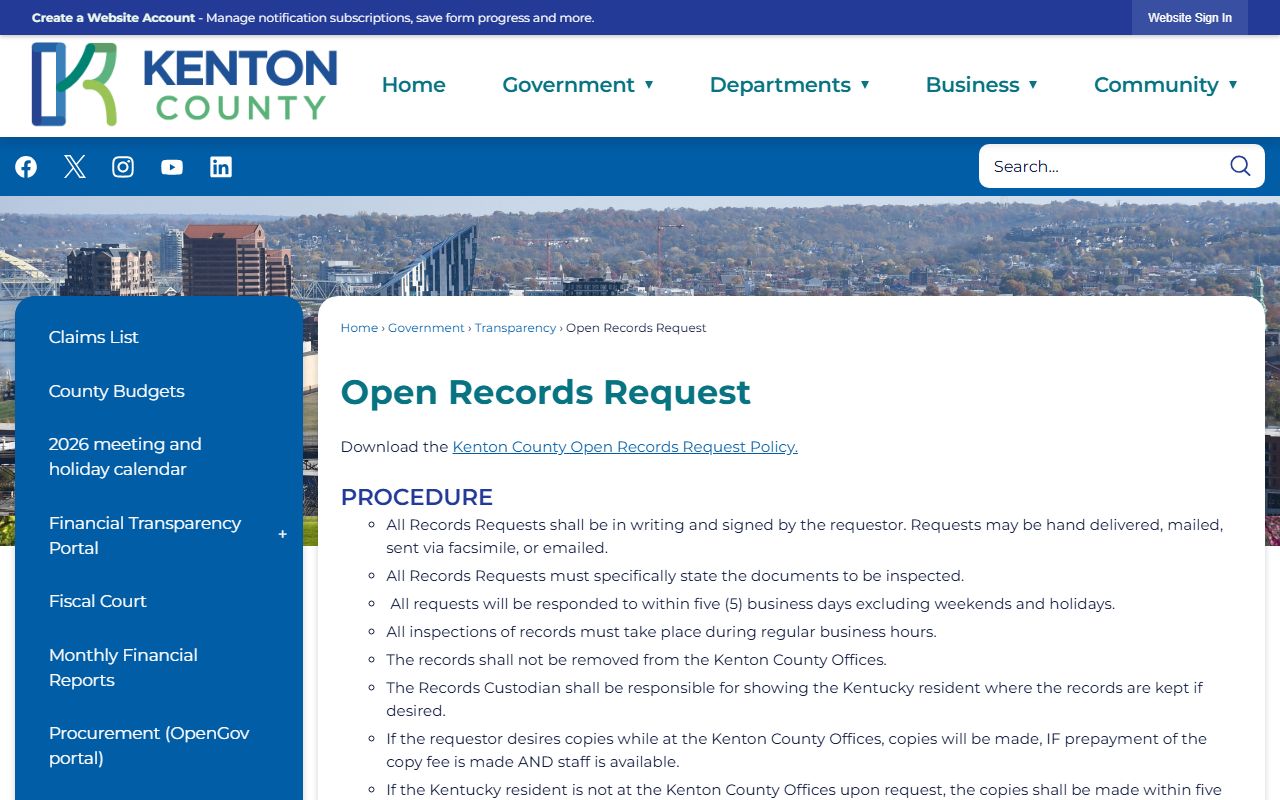
Task: Open the Kenton County YouTube channel
Action: [172, 167]
